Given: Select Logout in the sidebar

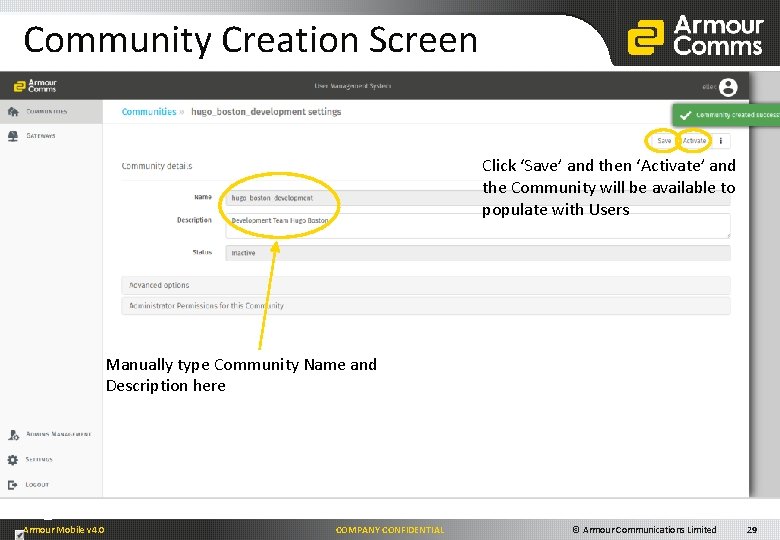Looking at the screenshot, I should (x=51, y=485).
